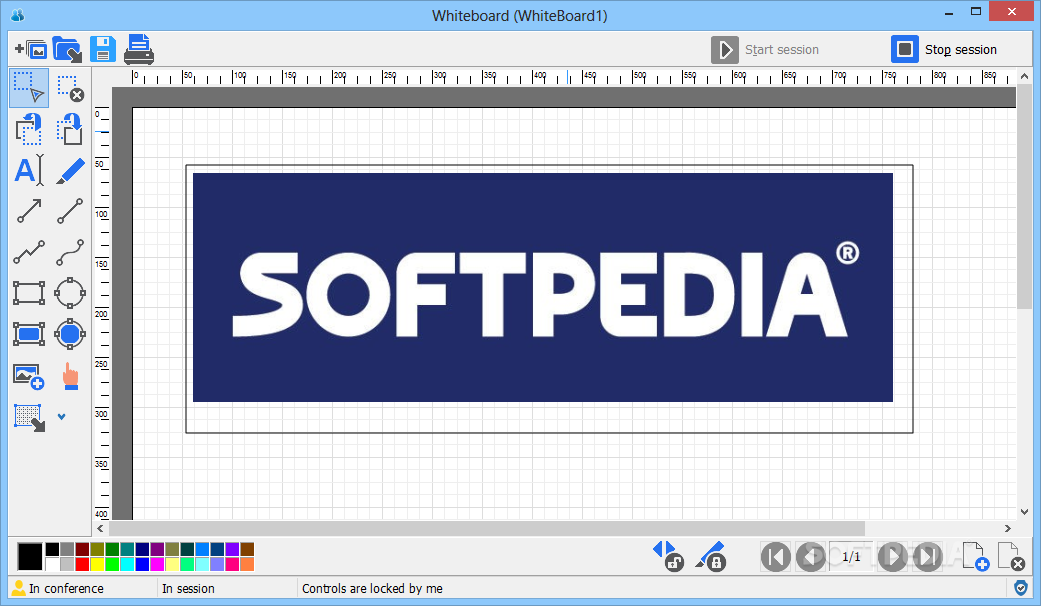Click the copy selection icon
This screenshot has height=606, width=1041.
(29, 129)
